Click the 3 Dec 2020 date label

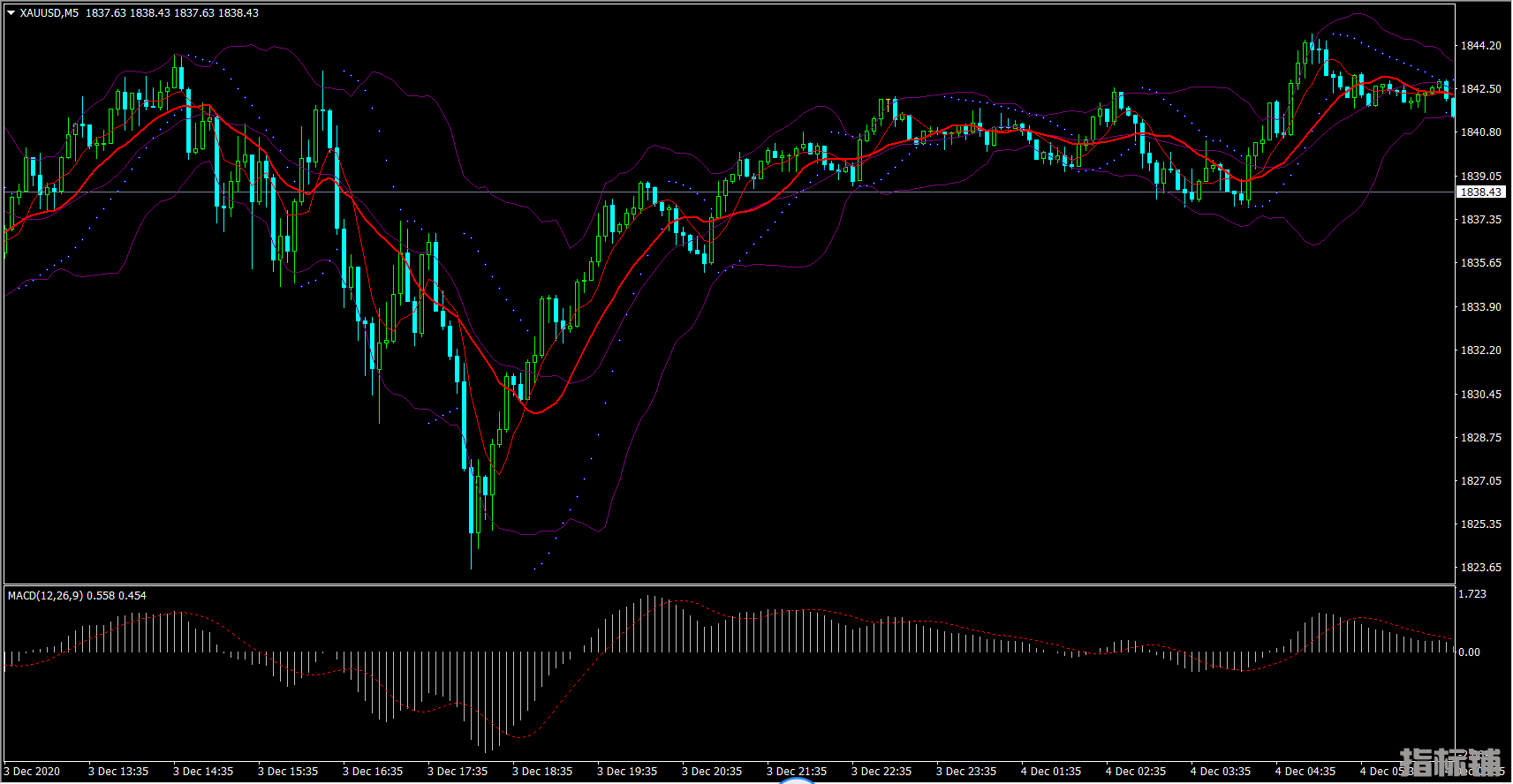click(32, 772)
